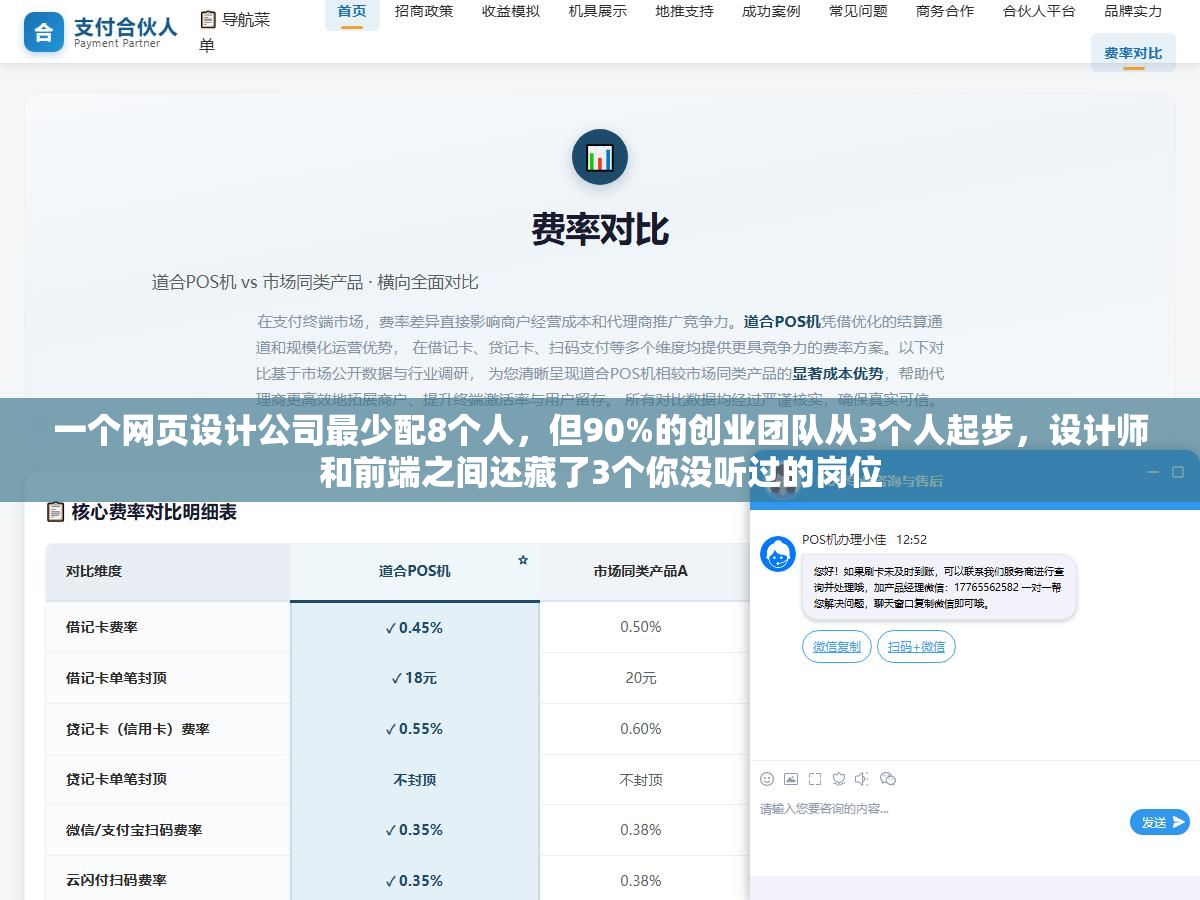The image size is (1200, 900).
Task: Minimize the chat widget window
Action: 1153,472
